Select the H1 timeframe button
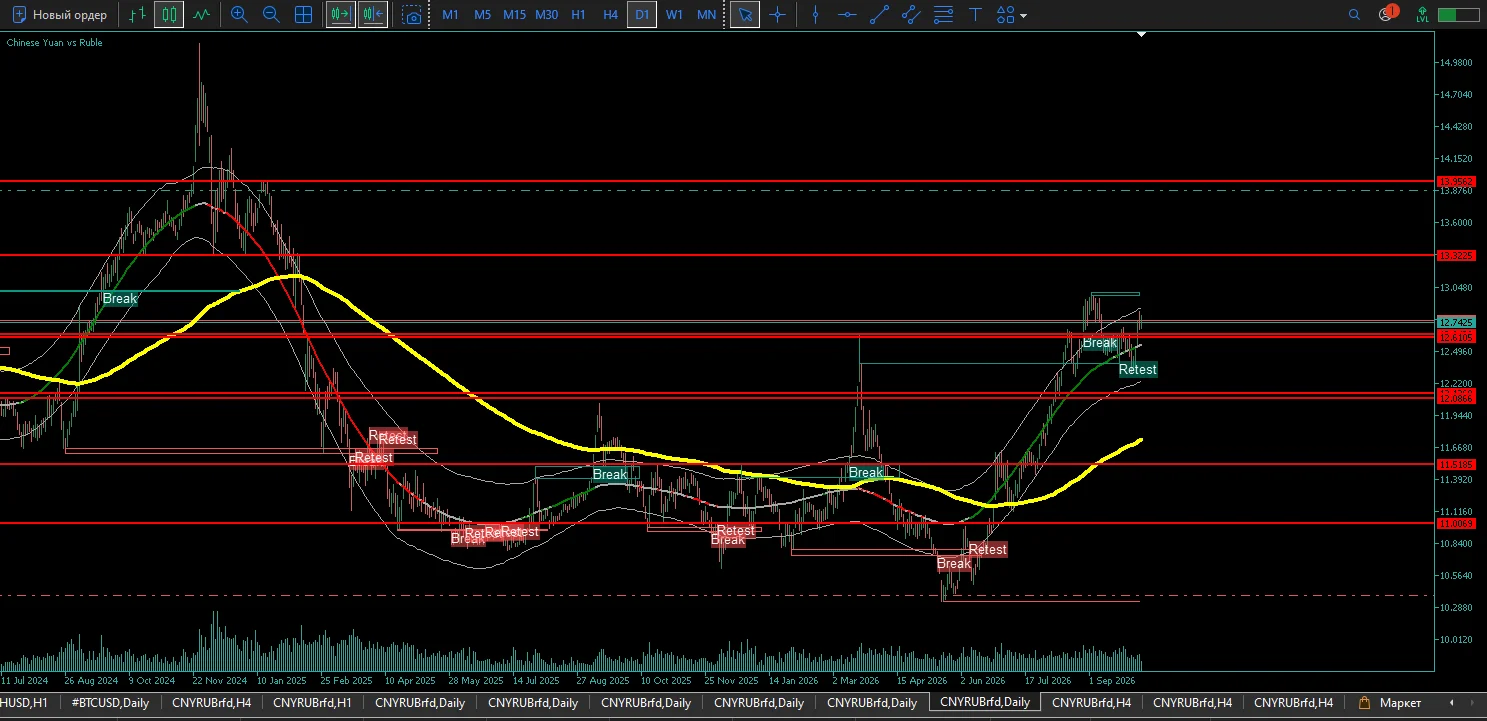The image size is (1487, 721). (579, 15)
